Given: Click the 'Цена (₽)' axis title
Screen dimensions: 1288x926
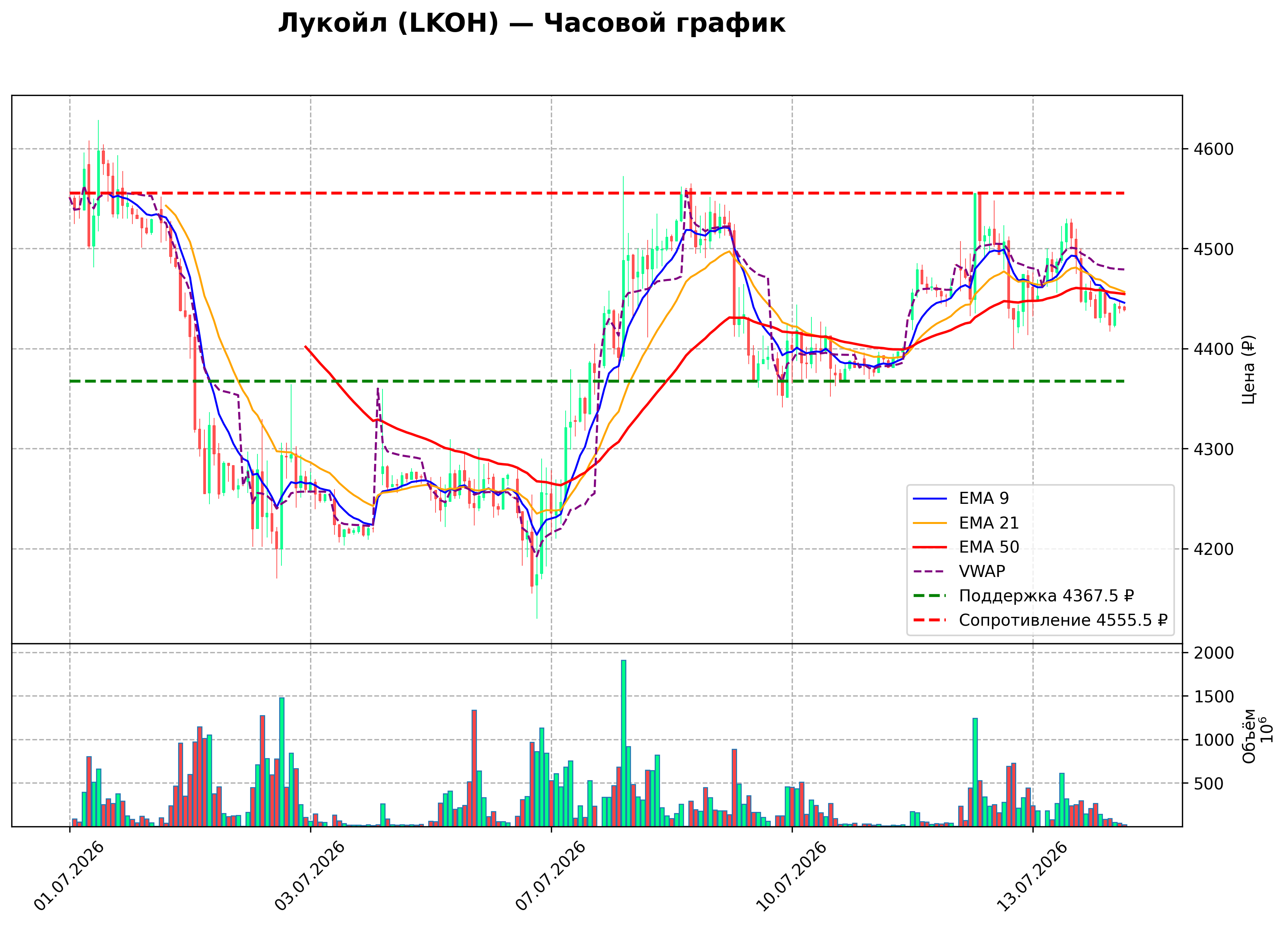Looking at the screenshot, I should 1249,370.
